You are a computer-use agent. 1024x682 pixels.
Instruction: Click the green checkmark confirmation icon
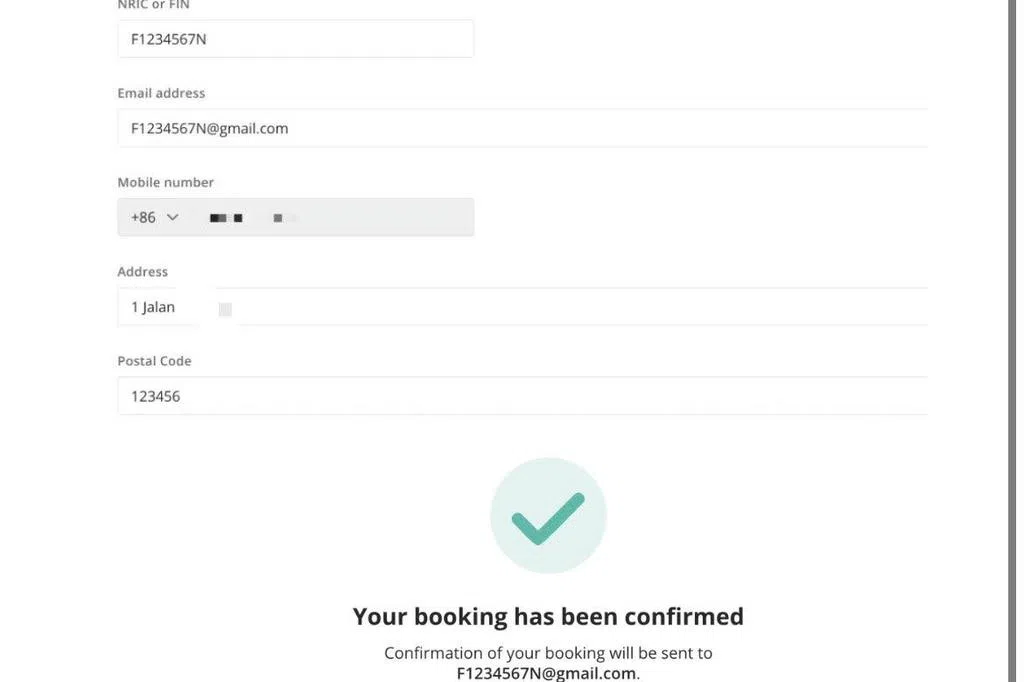pyautogui.click(x=548, y=516)
